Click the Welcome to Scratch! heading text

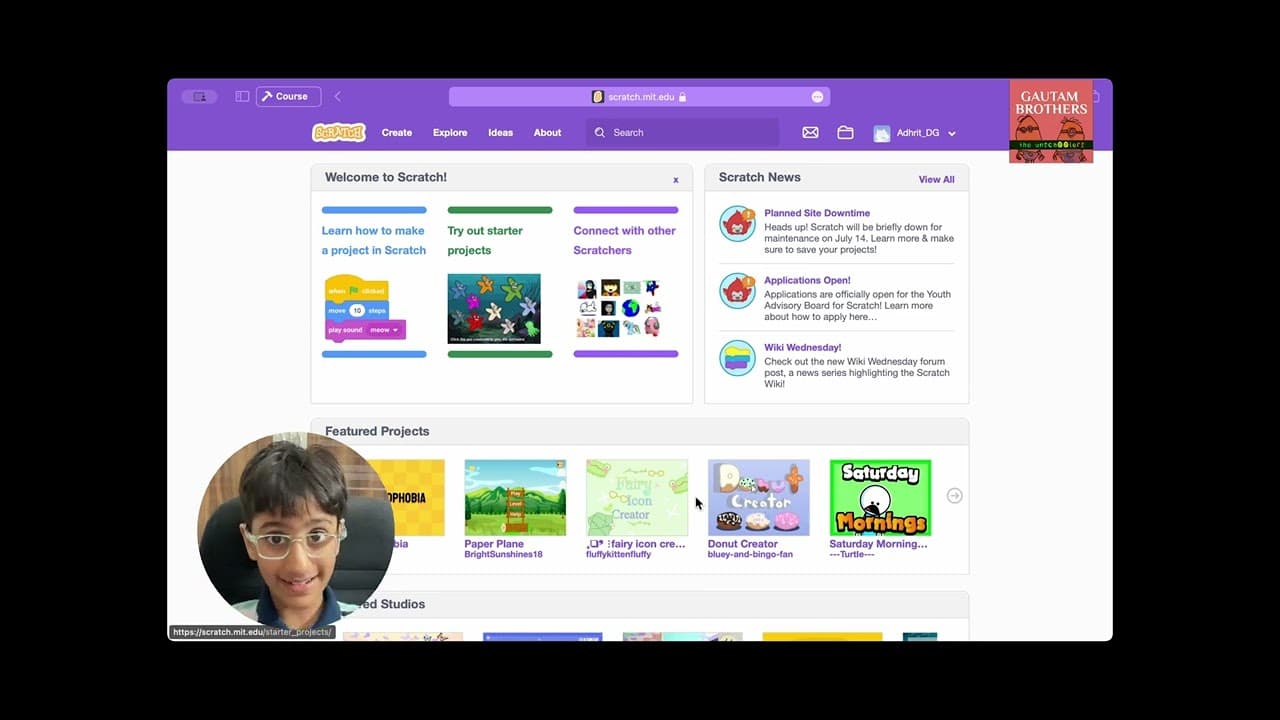(386, 177)
